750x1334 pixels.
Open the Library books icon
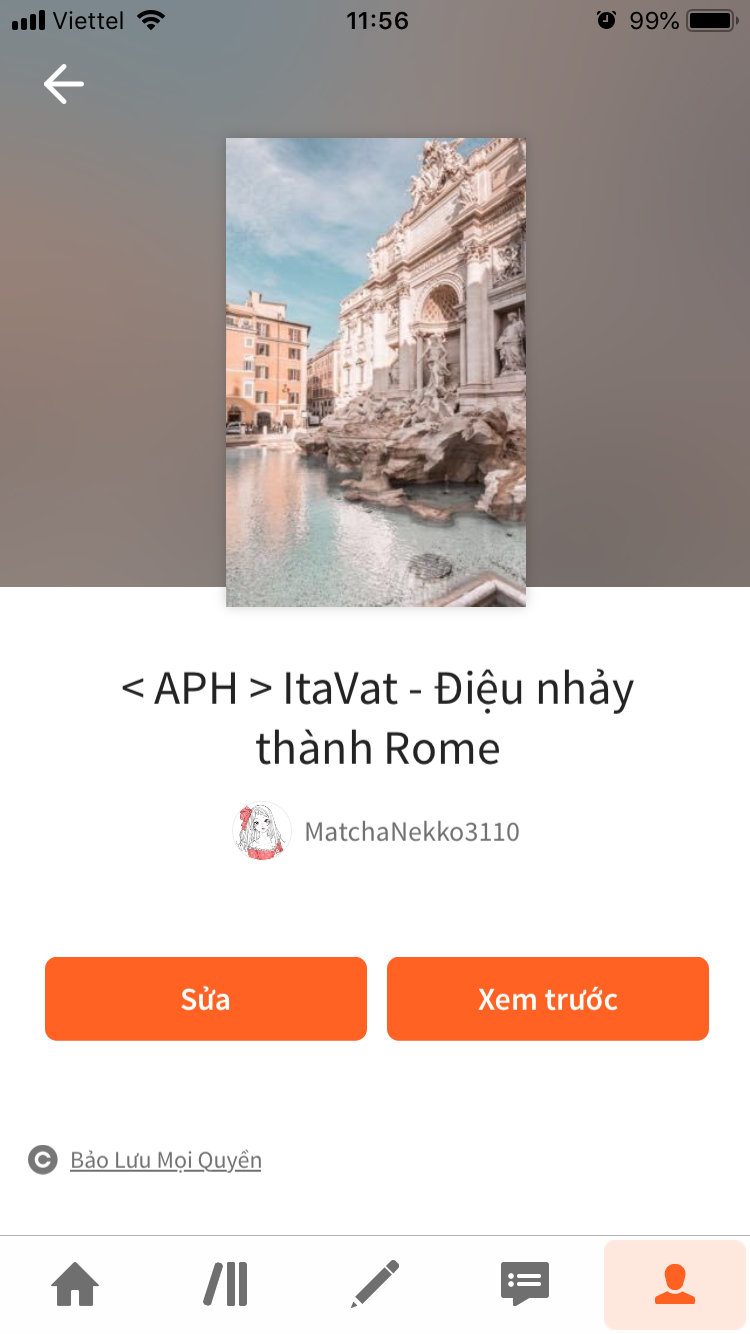226,1285
